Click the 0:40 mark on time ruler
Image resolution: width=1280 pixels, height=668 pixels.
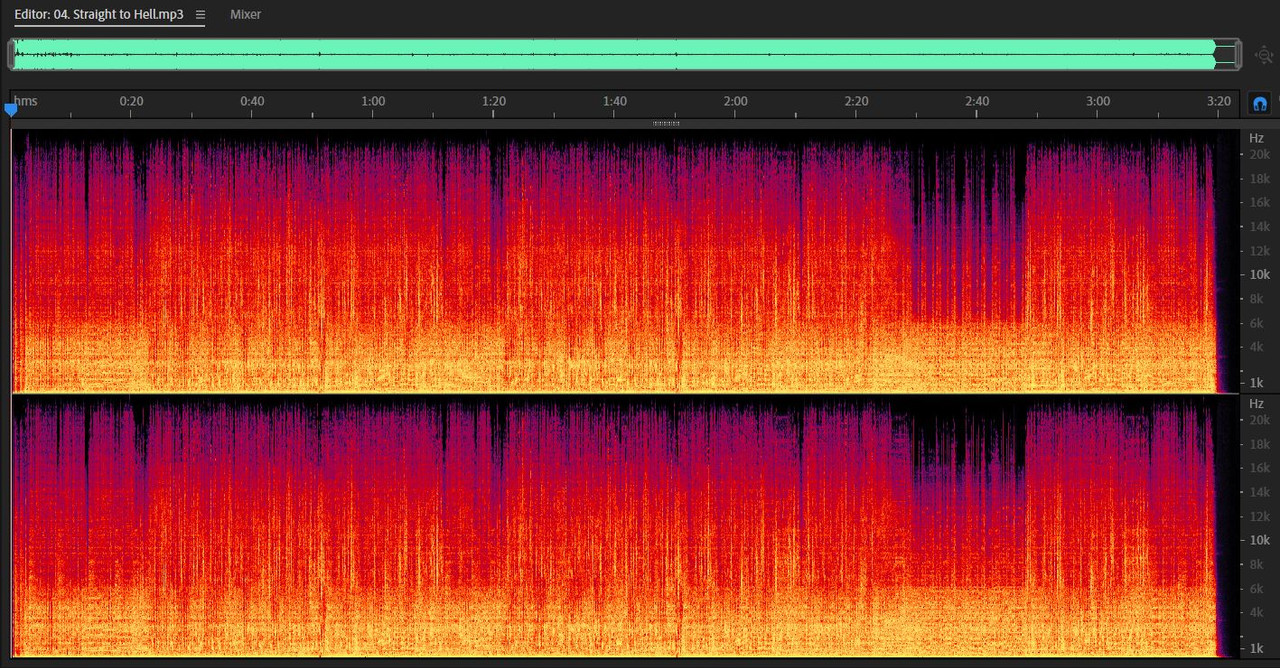[x=252, y=101]
